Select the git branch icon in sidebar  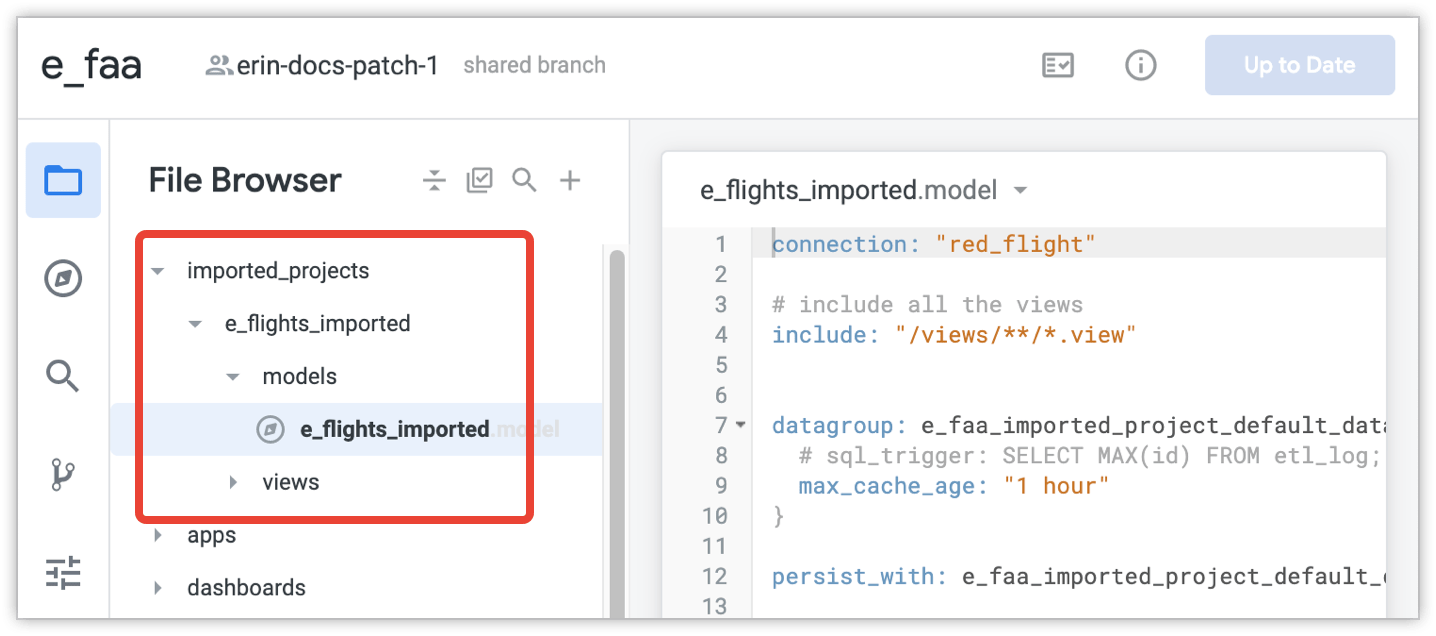(62, 472)
